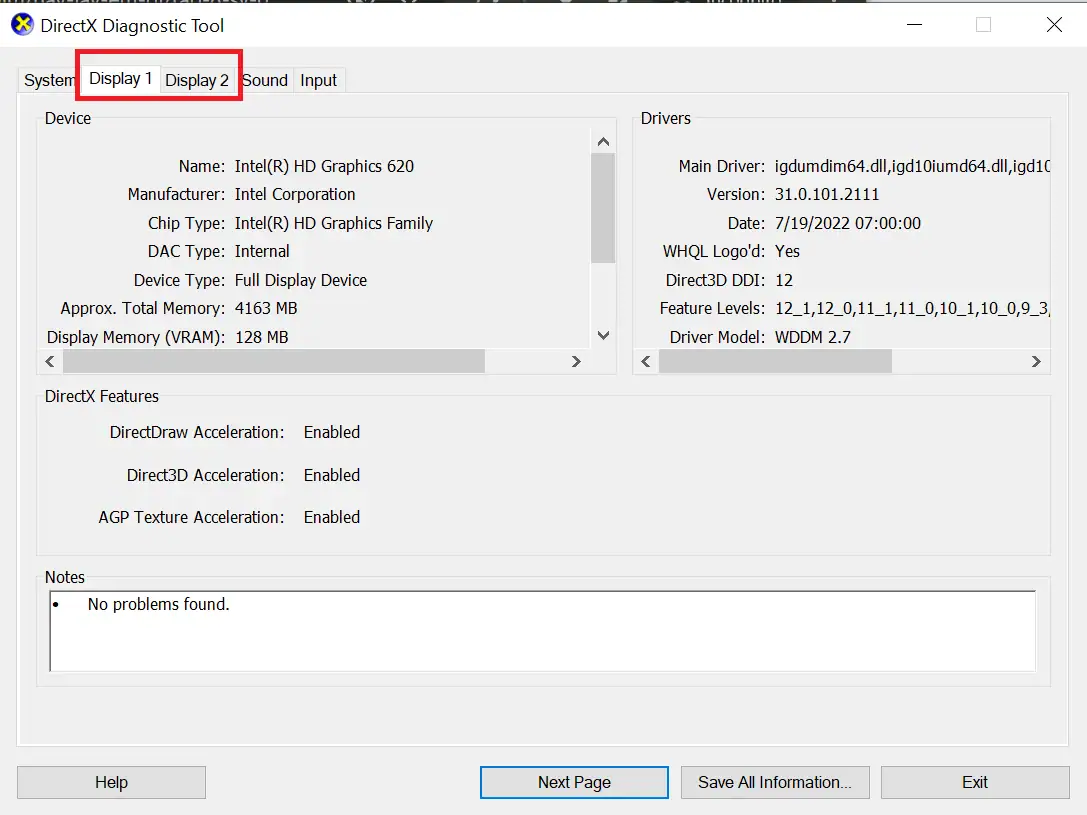
Task: Switch to the System tab
Action: pos(48,81)
